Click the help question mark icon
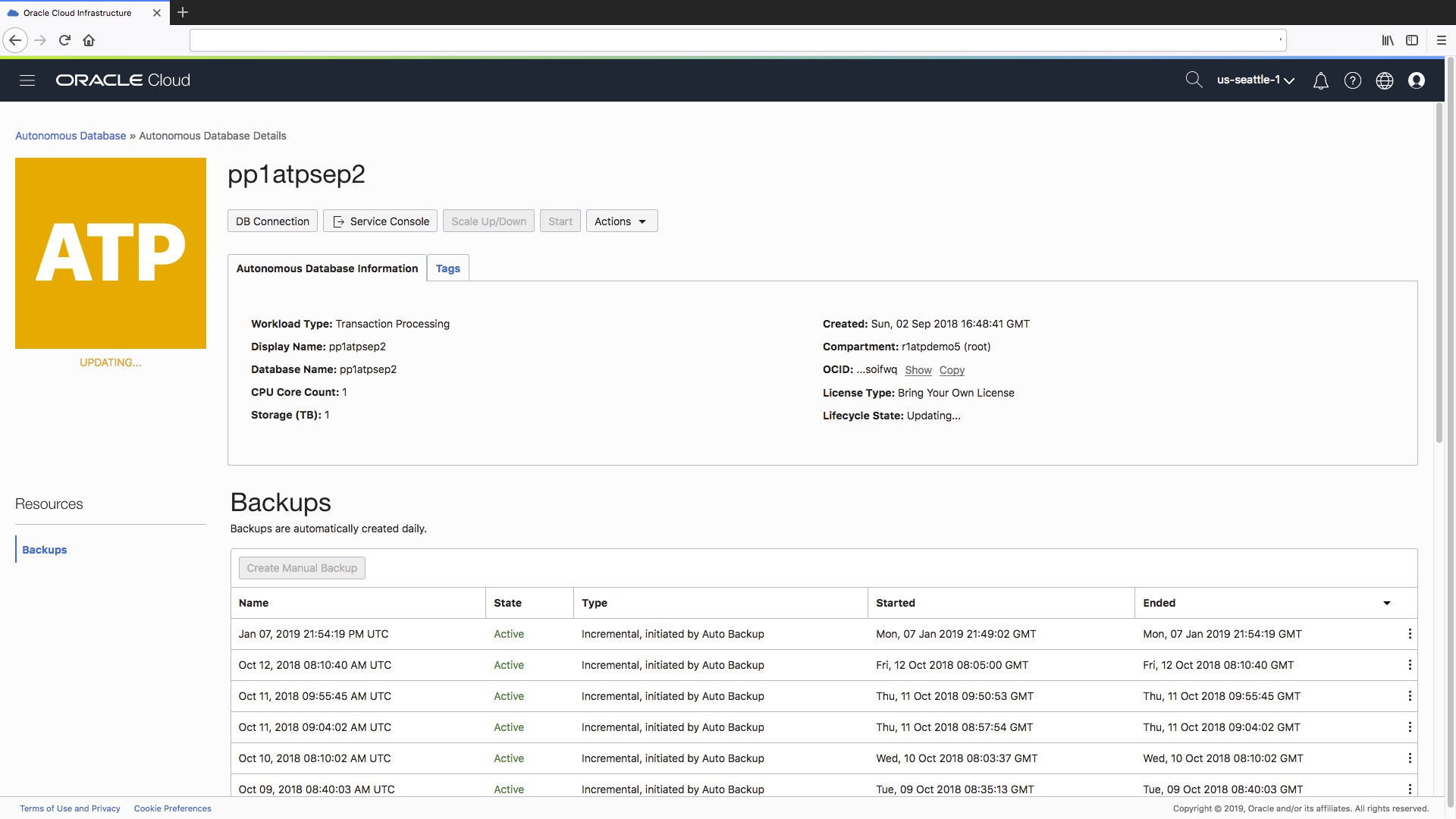 [1353, 80]
